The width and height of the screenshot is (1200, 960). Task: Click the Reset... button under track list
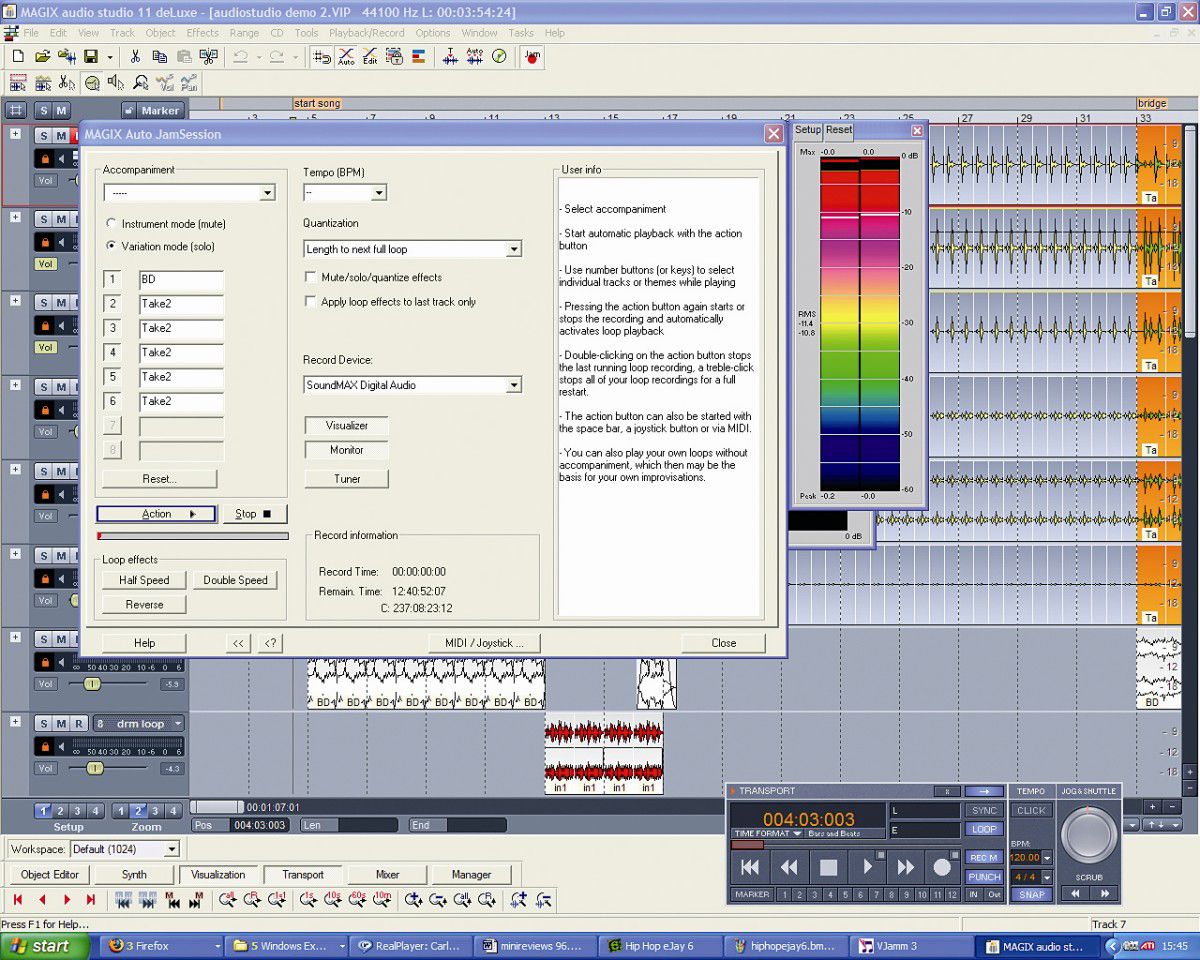(x=159, y=479)
